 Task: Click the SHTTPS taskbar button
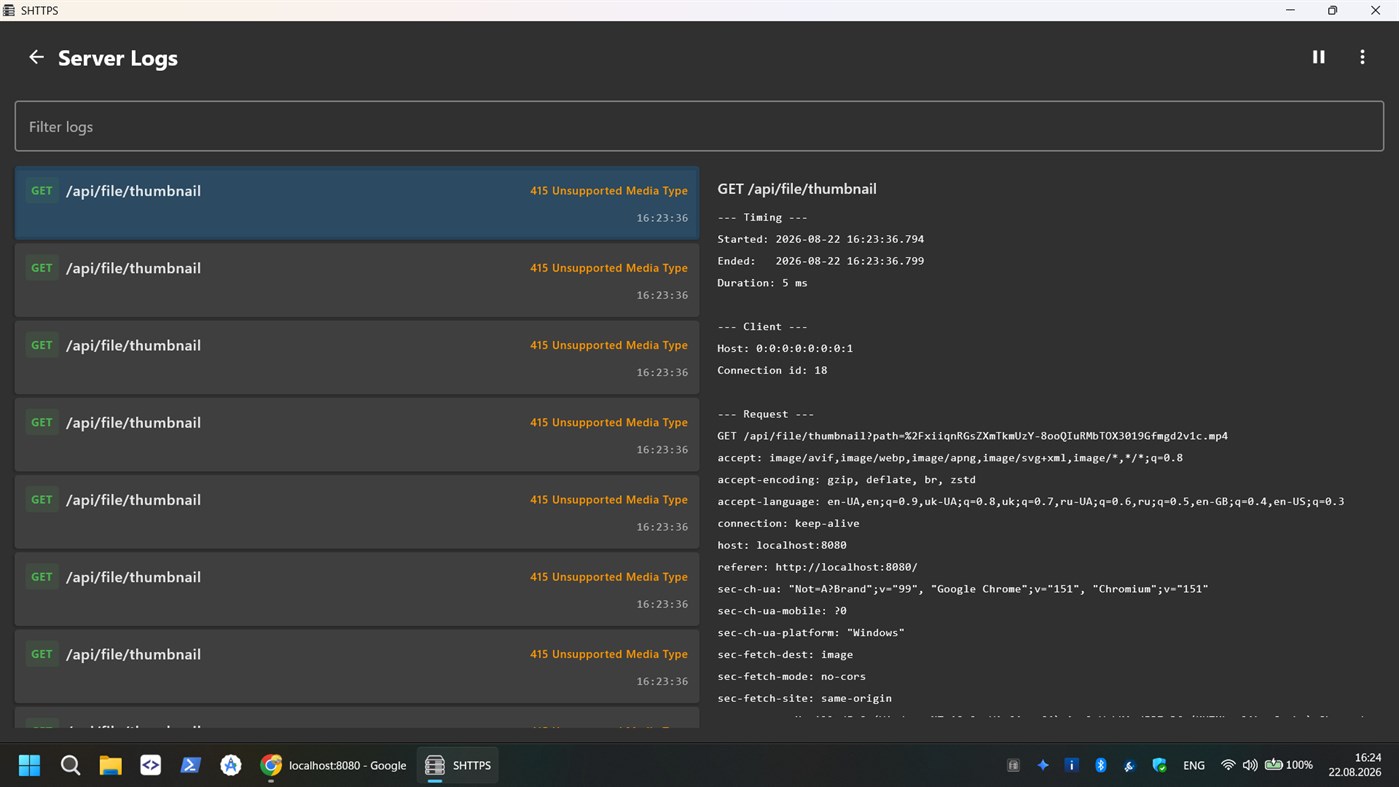coord(458,765)
